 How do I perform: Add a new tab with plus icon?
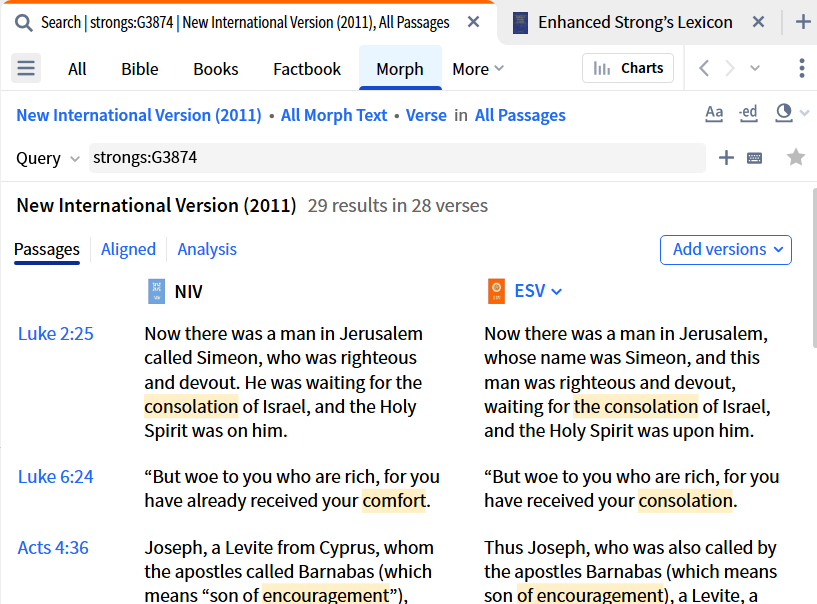tap(803, 22)
